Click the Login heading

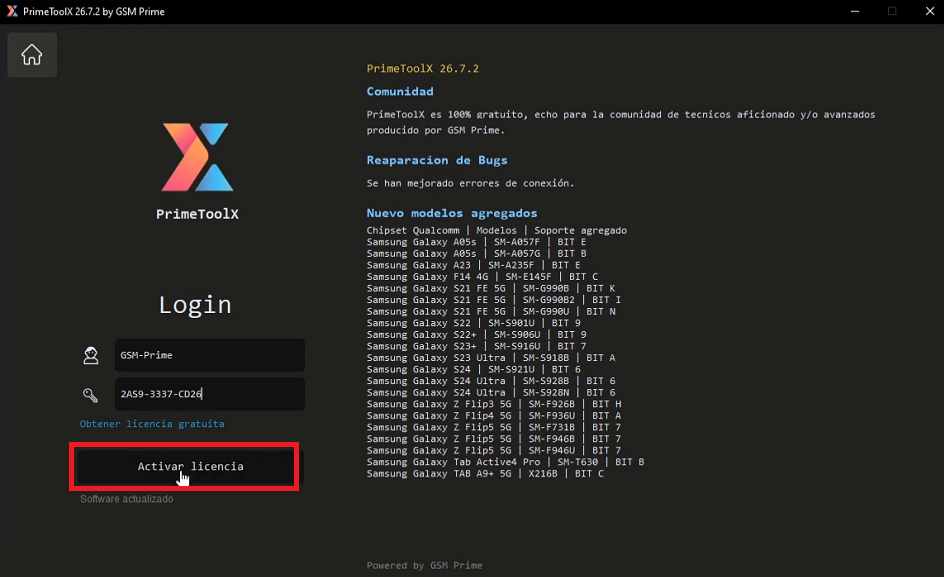[195, 305]
